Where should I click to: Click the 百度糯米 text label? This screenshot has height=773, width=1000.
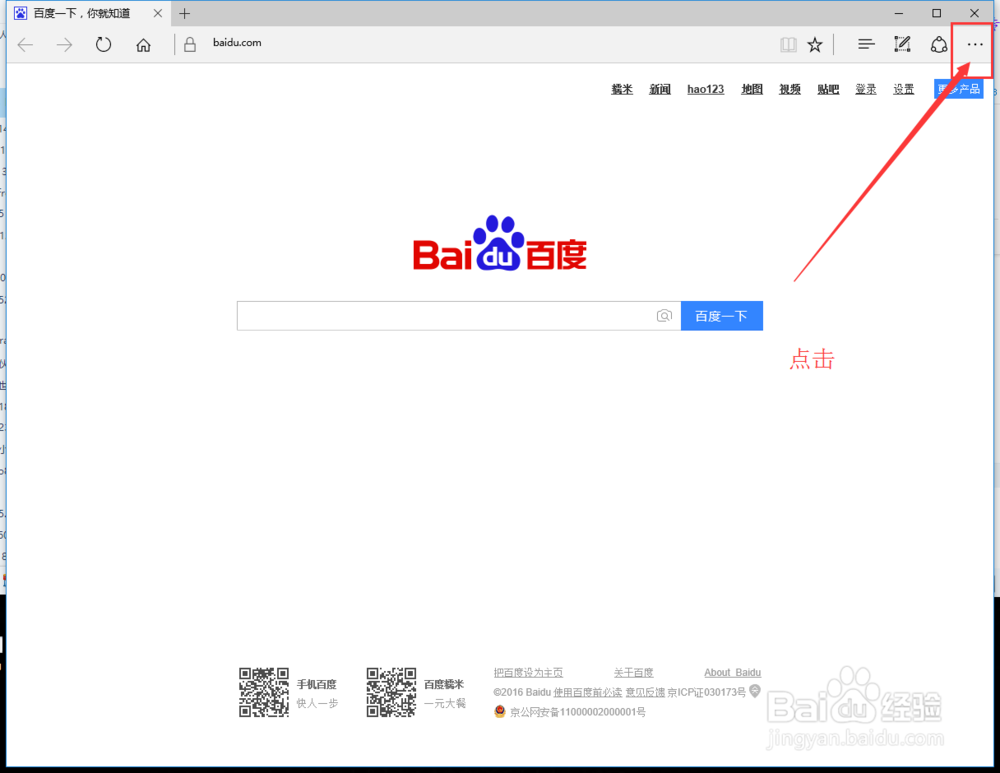pyautogui.click(x=444, y=684)
